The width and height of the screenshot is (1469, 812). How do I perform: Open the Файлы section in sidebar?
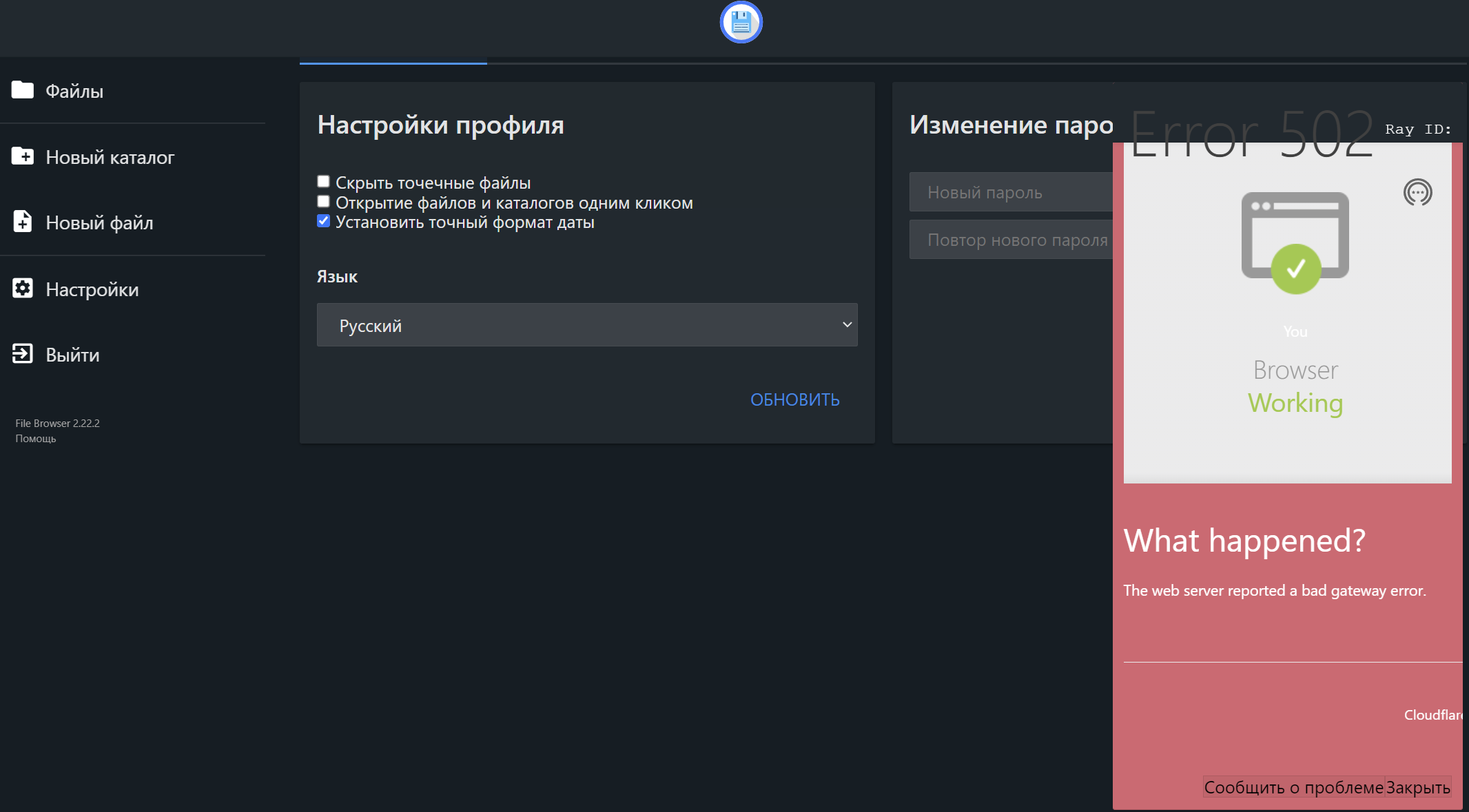coord(74,90)
